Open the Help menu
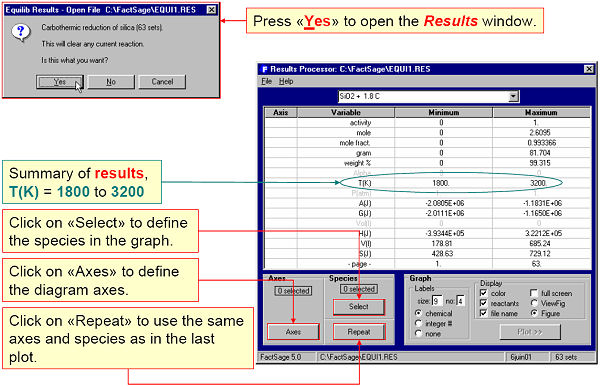 (286, 81)
